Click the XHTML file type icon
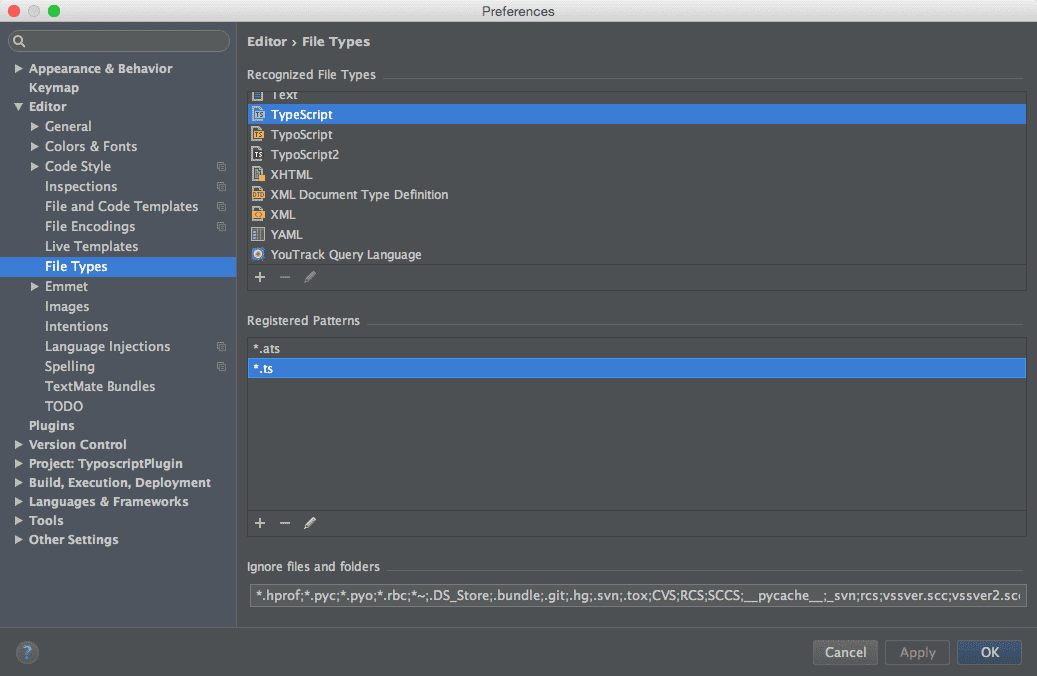The image size is (1037, 676). click(259, 175)
